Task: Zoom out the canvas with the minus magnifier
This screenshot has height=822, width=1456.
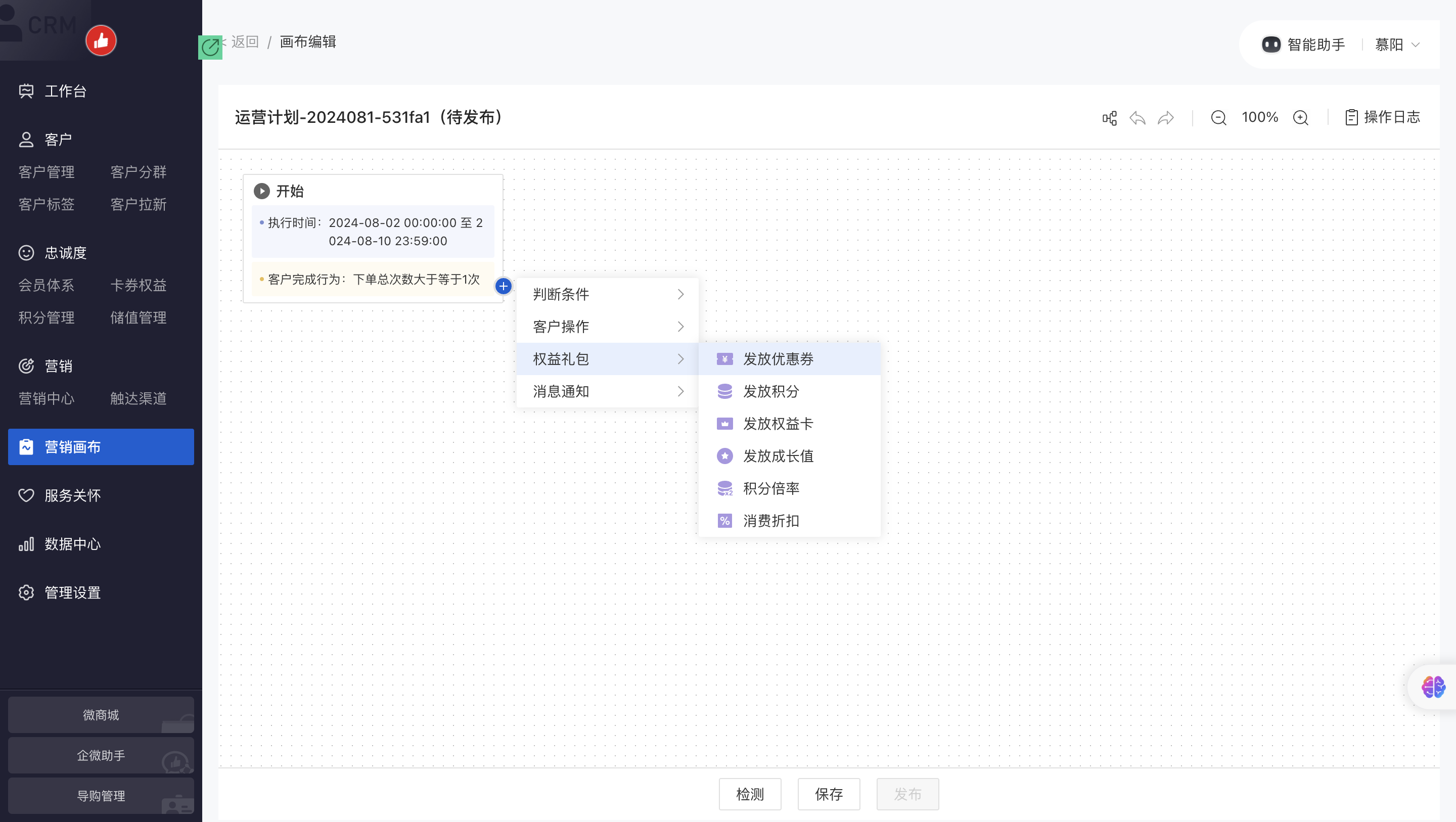Action: tap(1218, 118)
